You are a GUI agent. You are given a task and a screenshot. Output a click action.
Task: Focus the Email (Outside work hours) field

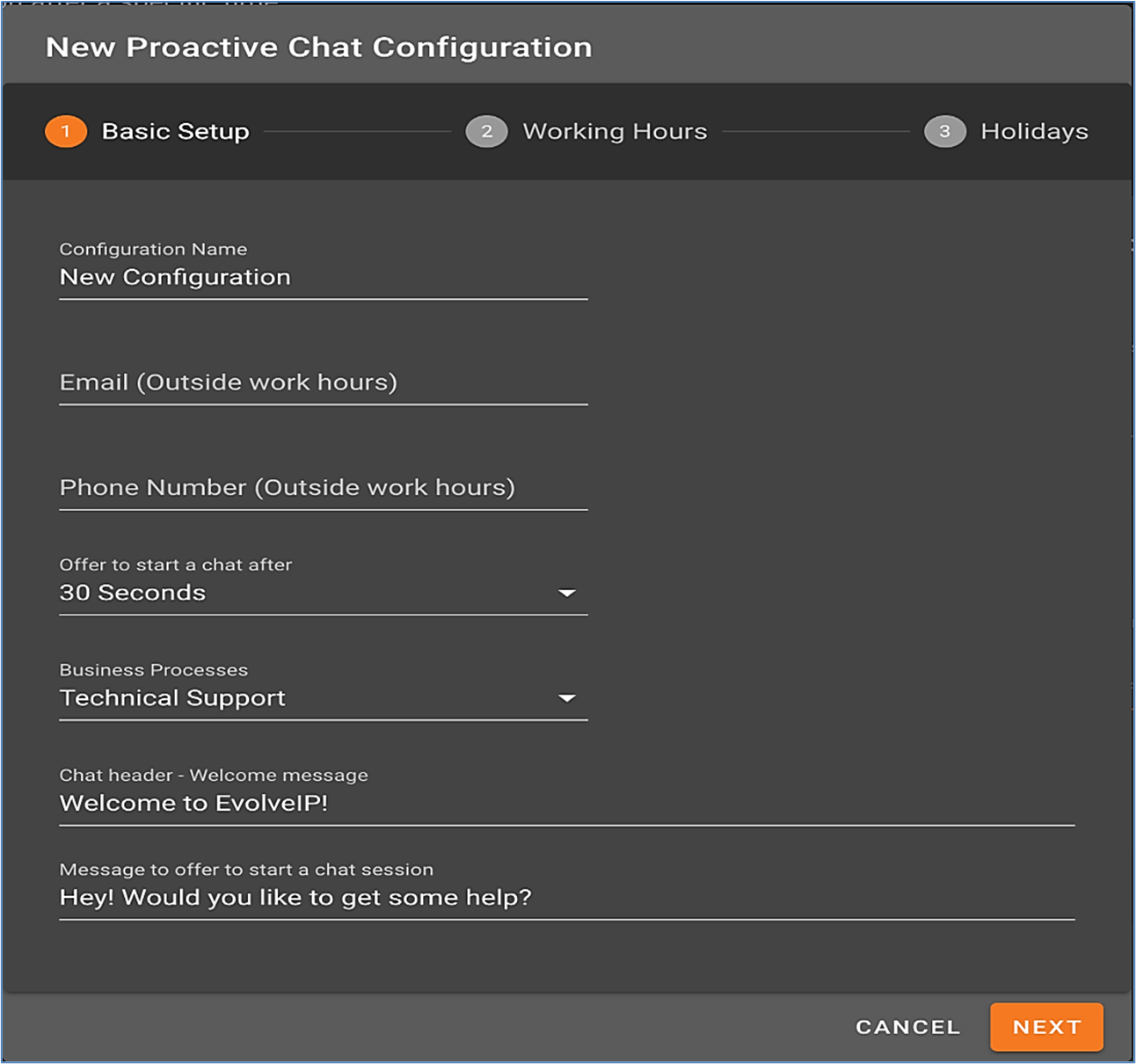point(322,383)
